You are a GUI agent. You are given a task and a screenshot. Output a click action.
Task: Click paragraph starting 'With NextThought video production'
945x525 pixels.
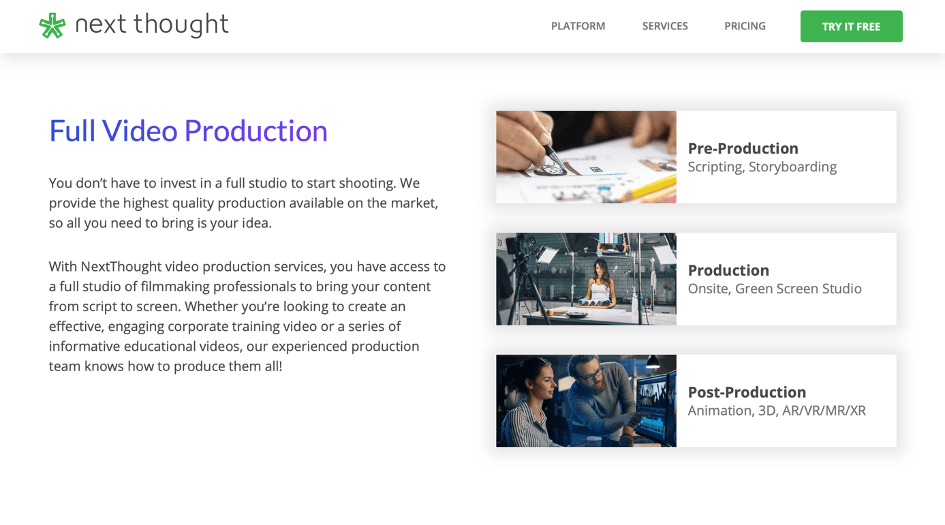247,316
